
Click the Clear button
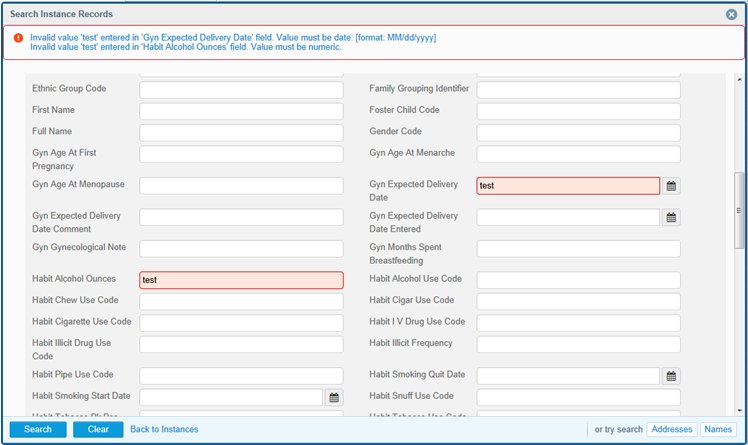[x=98, y=429]
